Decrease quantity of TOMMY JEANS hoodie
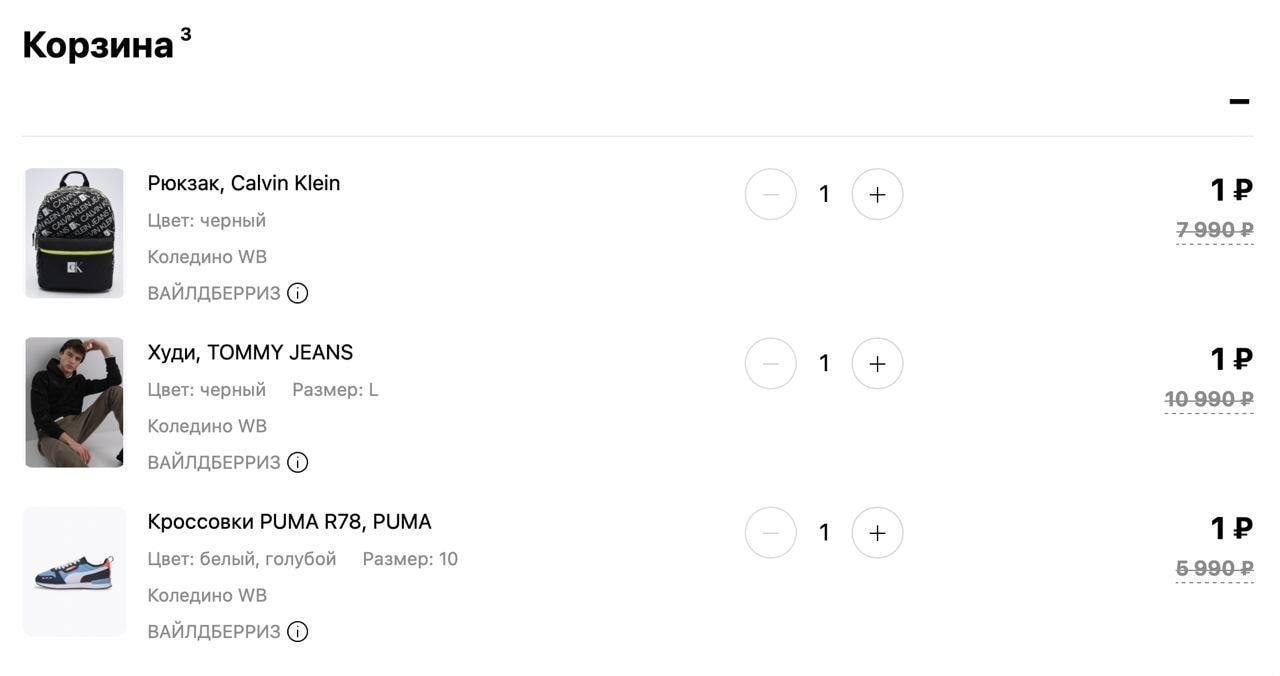 pyautogui.click(x=770, y=363)
